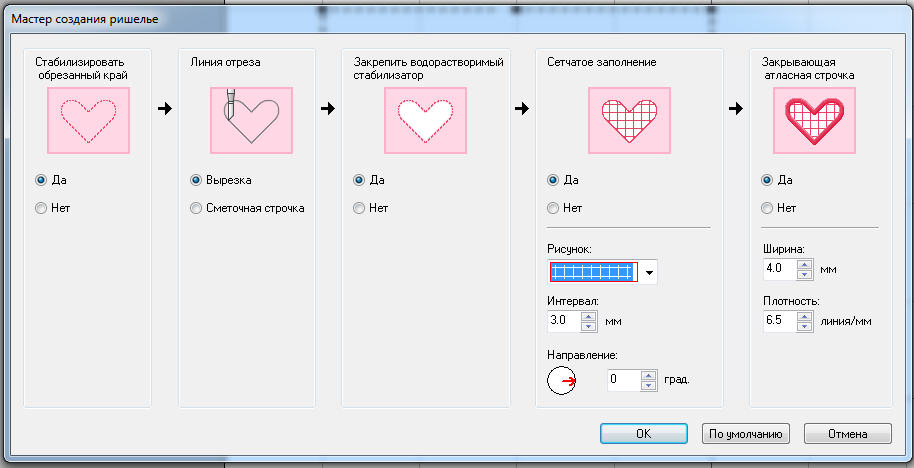
Task: Increase the Интервал value with up arrow
Action: point(588,316)
